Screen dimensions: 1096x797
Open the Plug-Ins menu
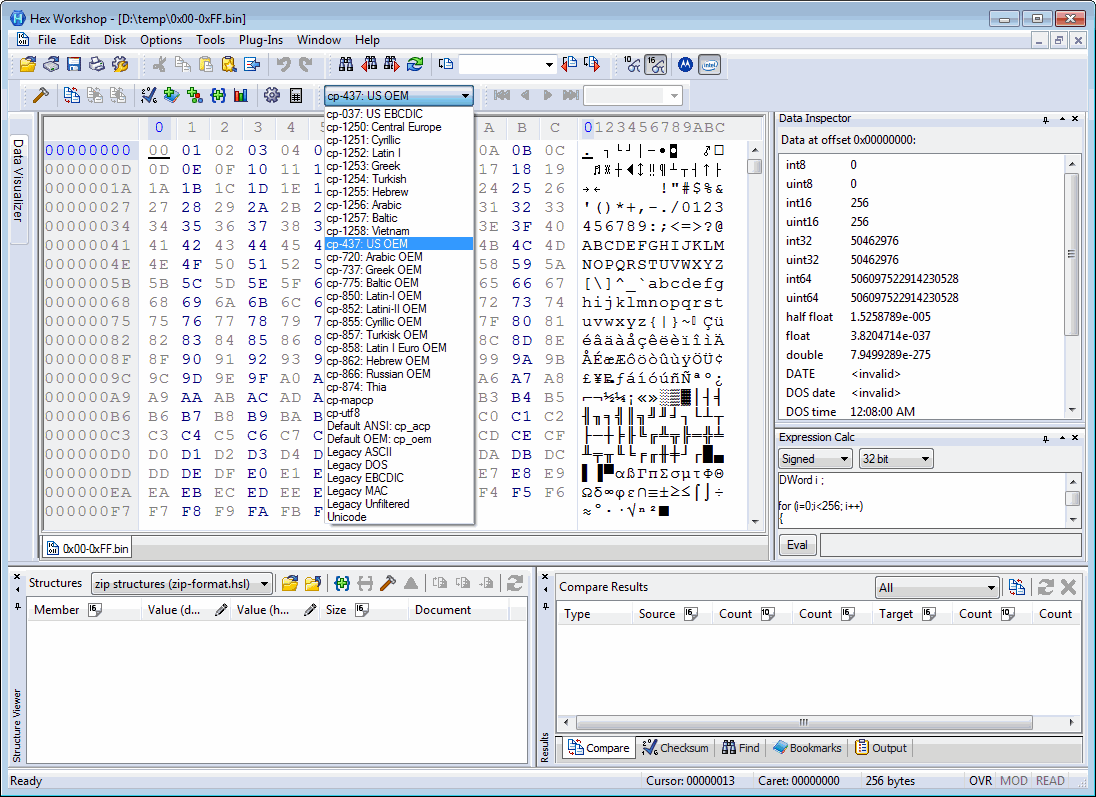(x=263, y=40)
